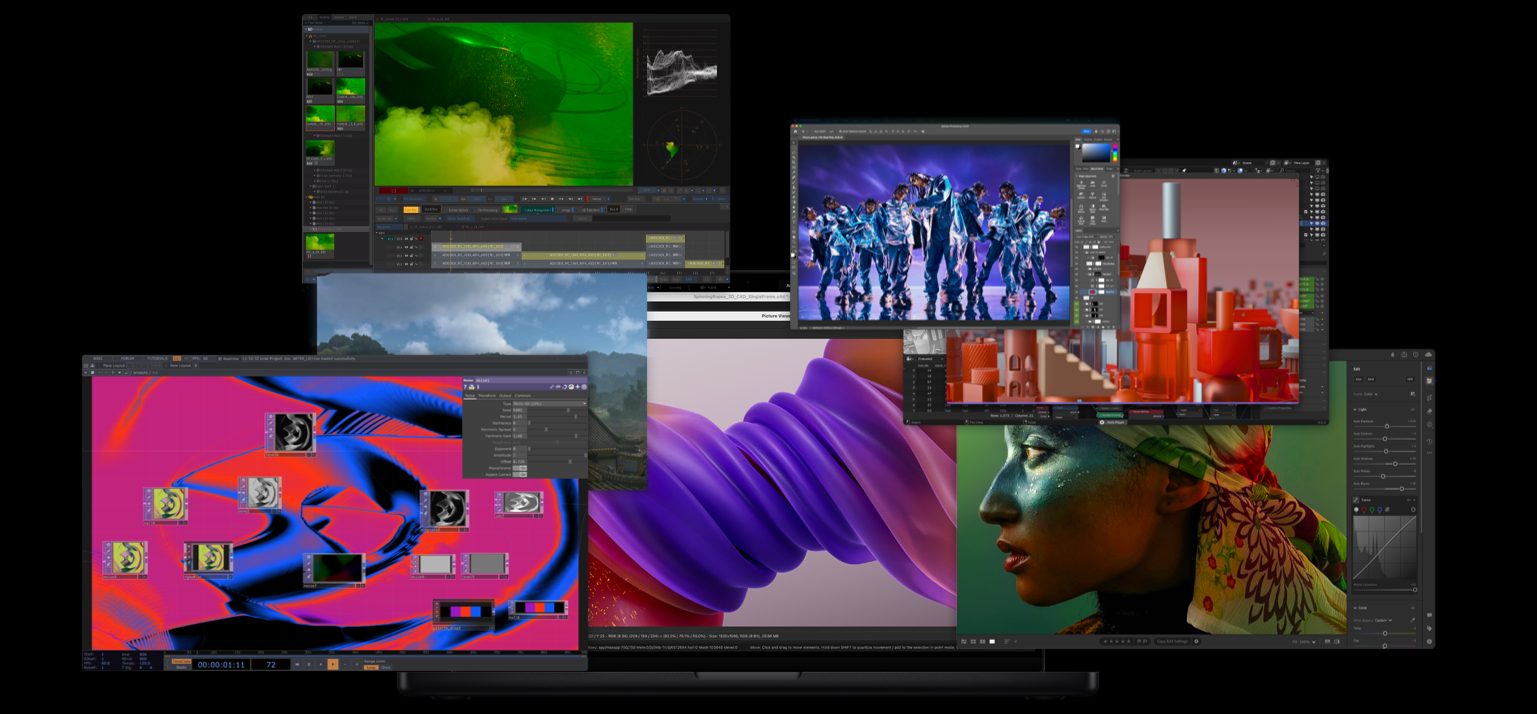Viewport: 1537px width, 714px height.
Task: Open the Type dropdown in Noise parameters
Action: 549,404
